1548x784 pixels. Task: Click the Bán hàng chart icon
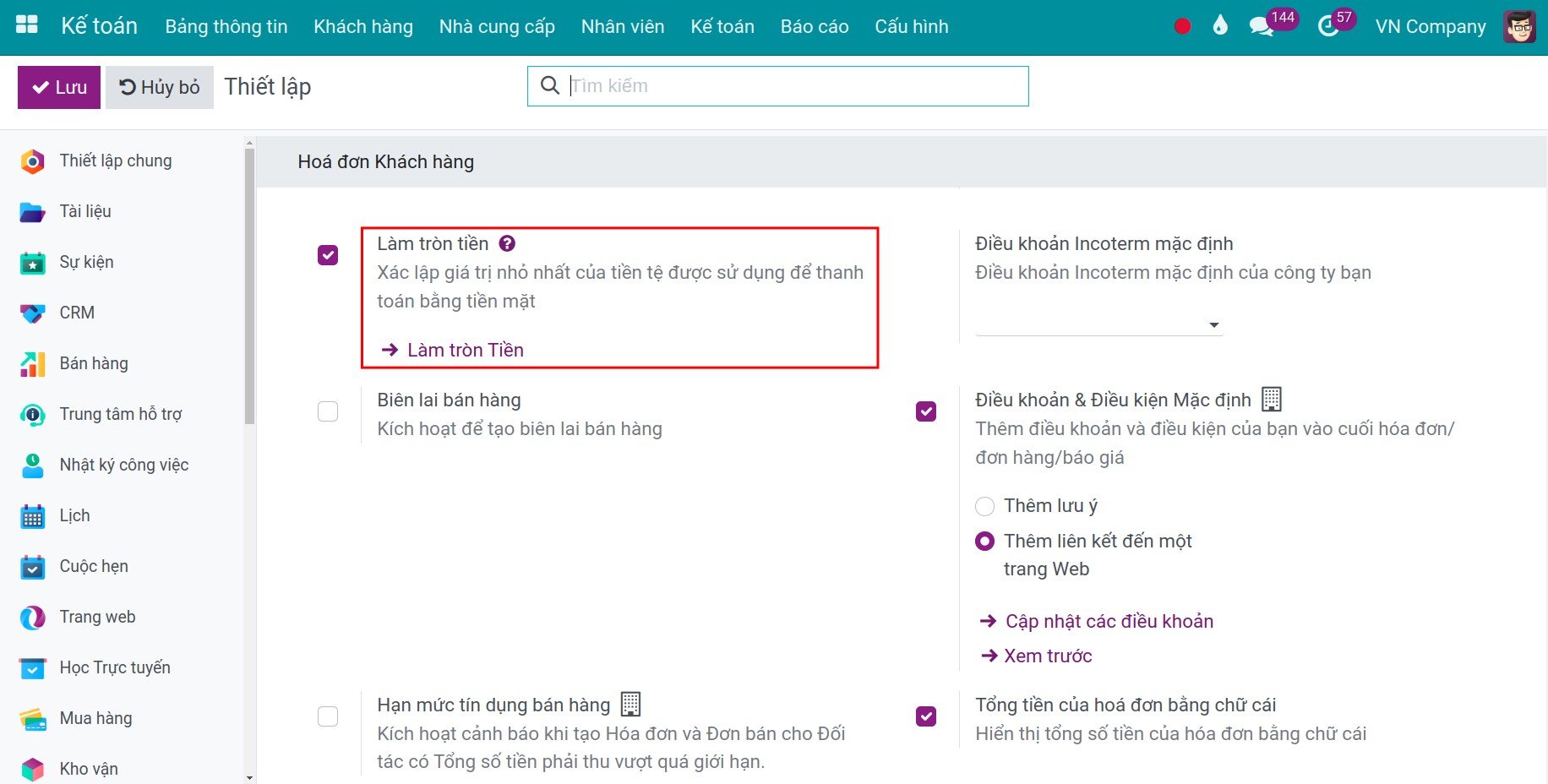[32, 364]
